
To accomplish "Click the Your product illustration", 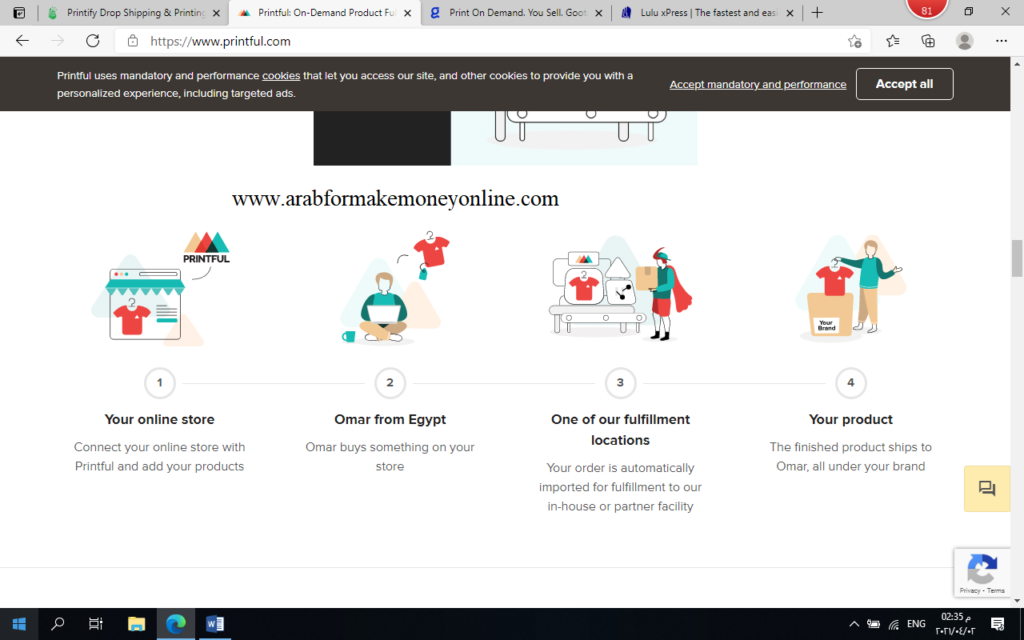I will [851, 287].
